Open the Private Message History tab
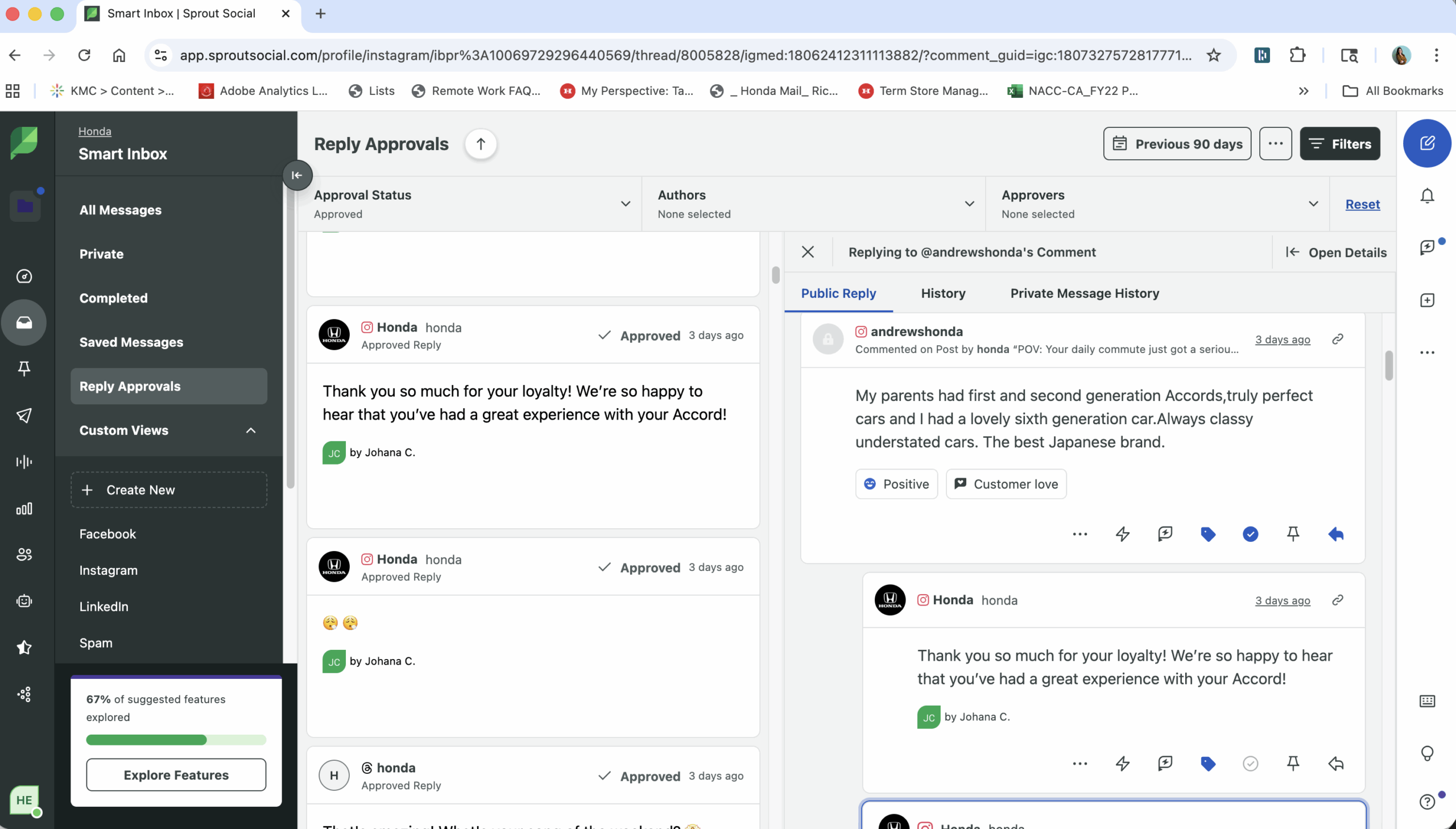 click(1084, 293)
